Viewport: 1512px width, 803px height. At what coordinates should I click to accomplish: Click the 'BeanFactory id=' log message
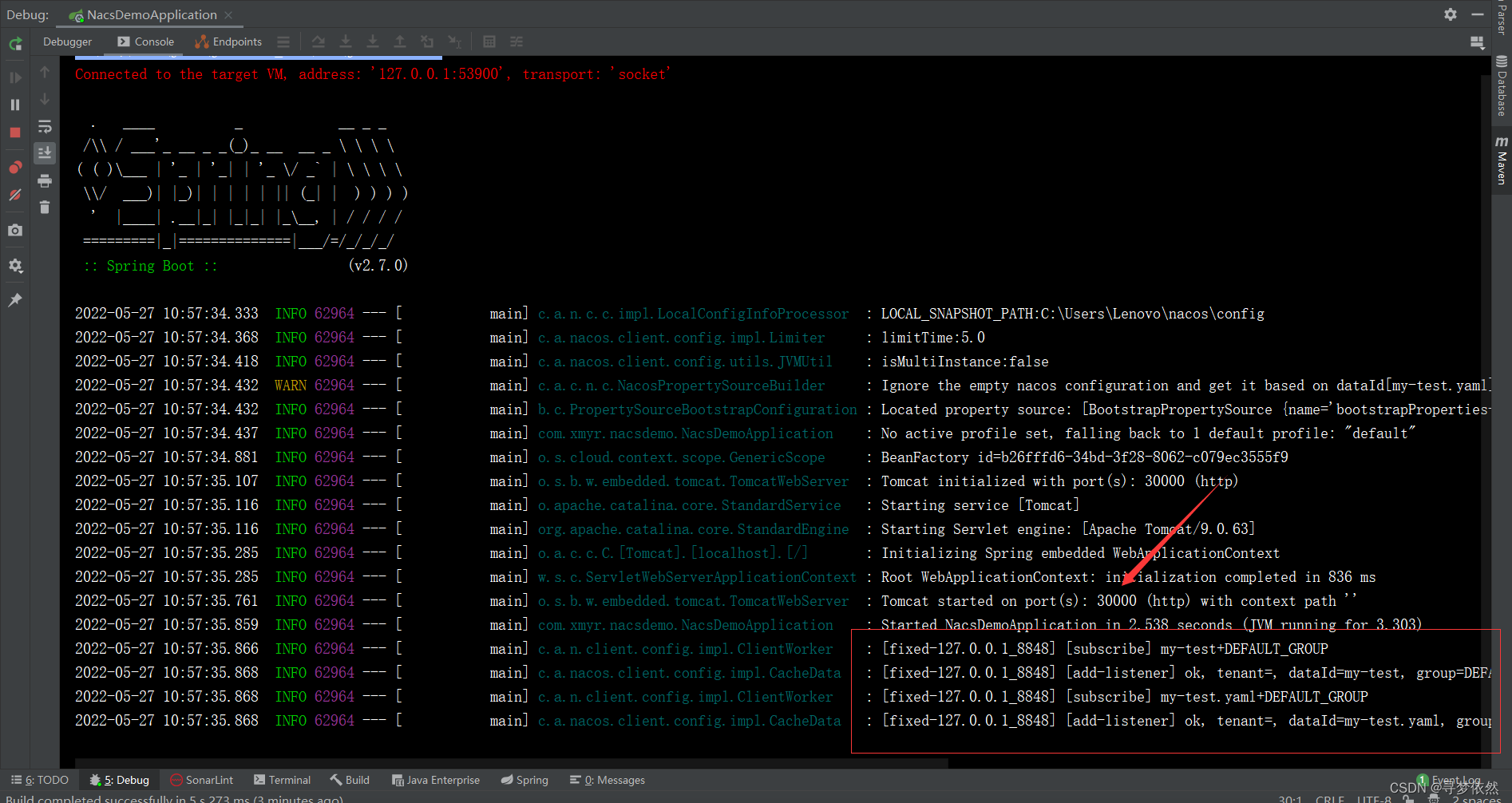[1084, 457]
